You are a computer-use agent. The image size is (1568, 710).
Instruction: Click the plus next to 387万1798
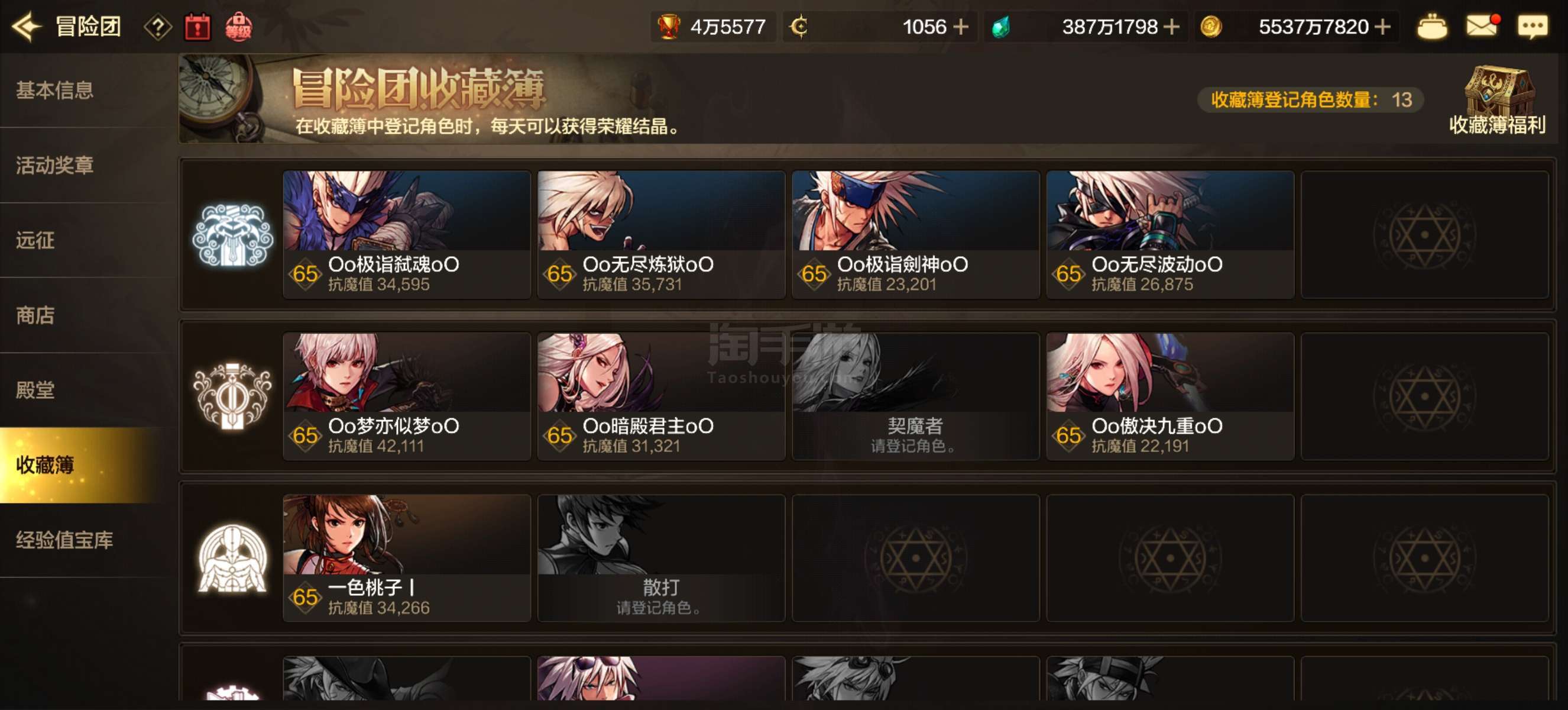click(x=1171, y=27)
